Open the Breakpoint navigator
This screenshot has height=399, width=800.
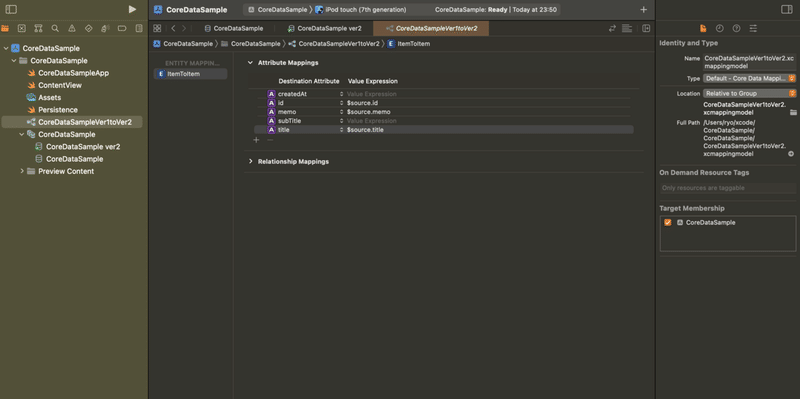(x=122, y=29)
